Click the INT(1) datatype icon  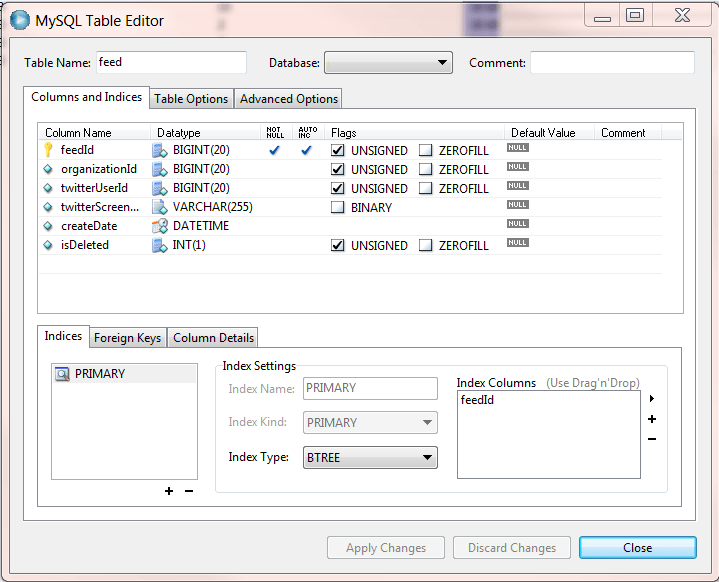click(x=160, y=245)
